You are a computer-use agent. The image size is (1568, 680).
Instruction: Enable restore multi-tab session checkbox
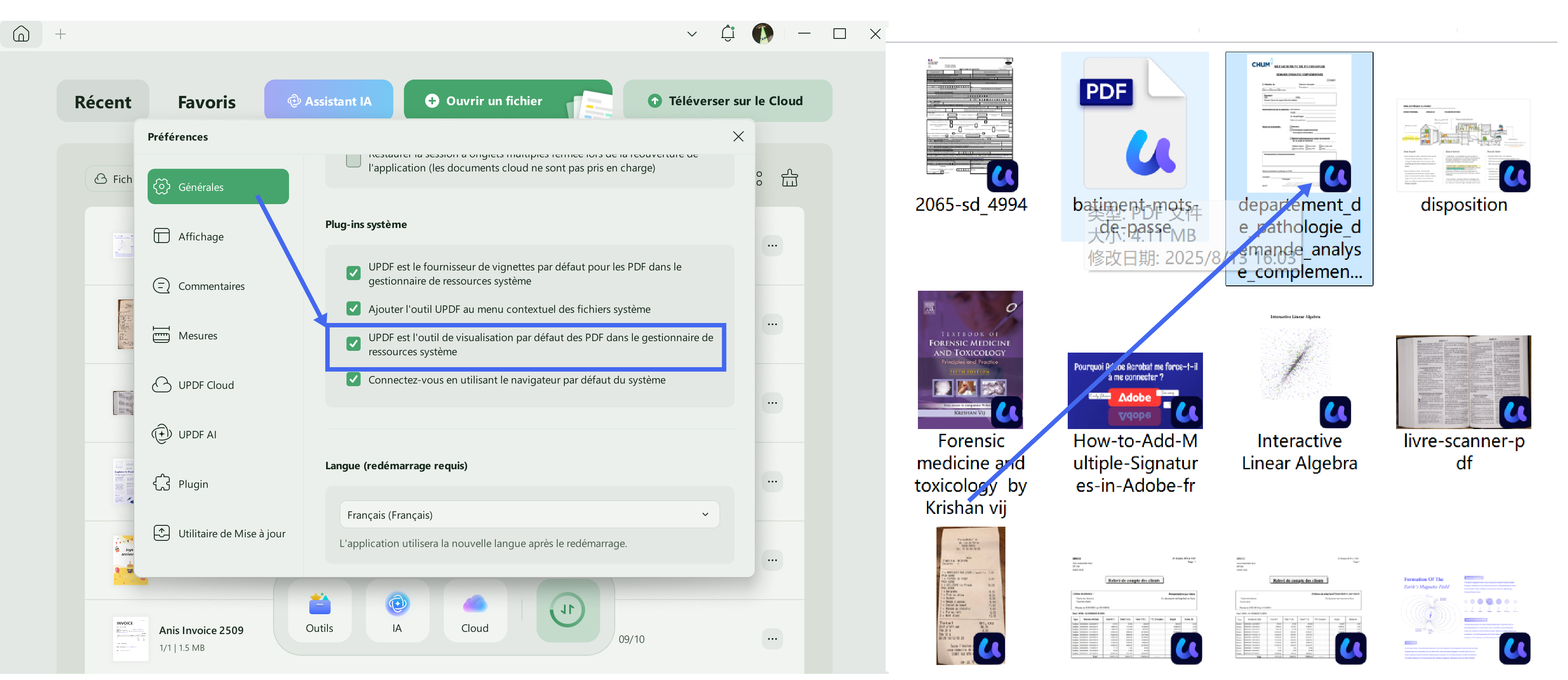(353, 161)
